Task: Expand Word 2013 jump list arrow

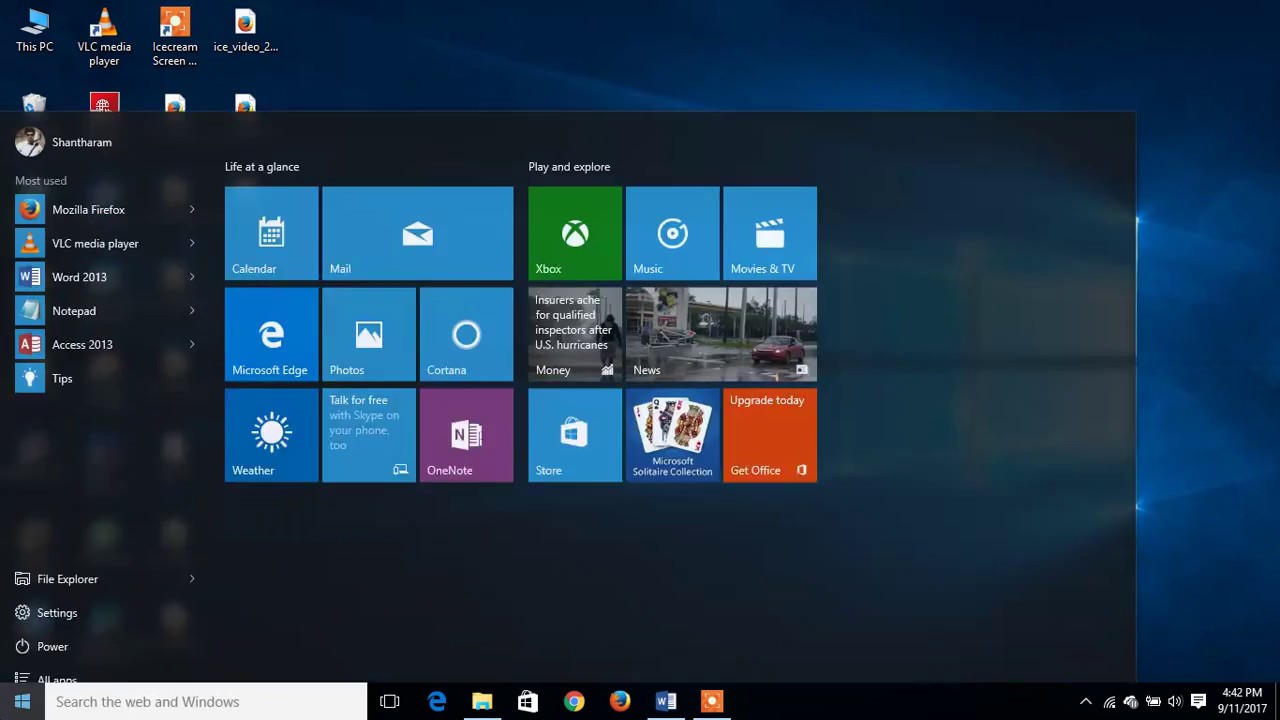Action: click(x=192, y=277)
